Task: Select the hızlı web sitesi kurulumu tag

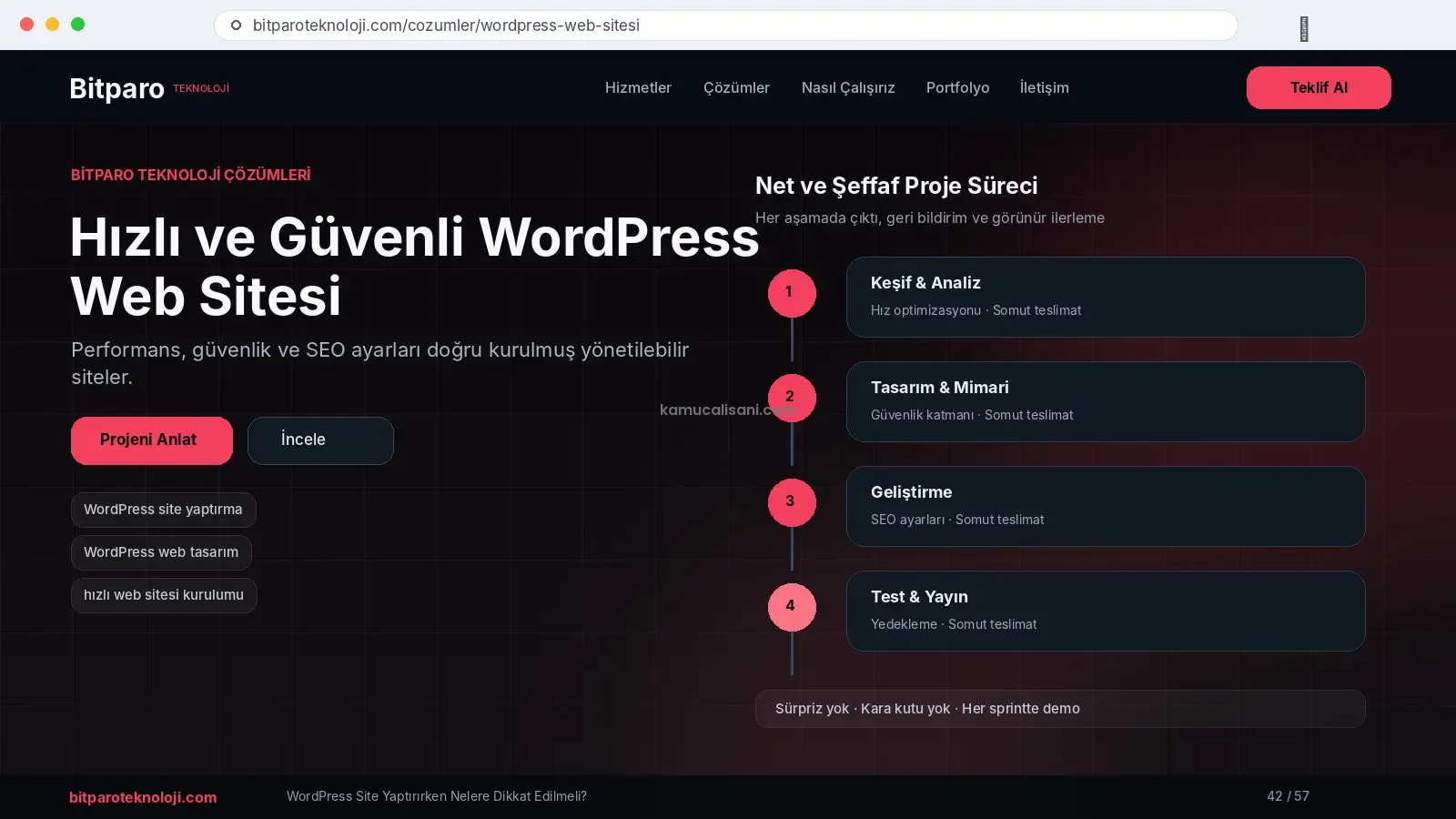Action: tap(164, 595)
